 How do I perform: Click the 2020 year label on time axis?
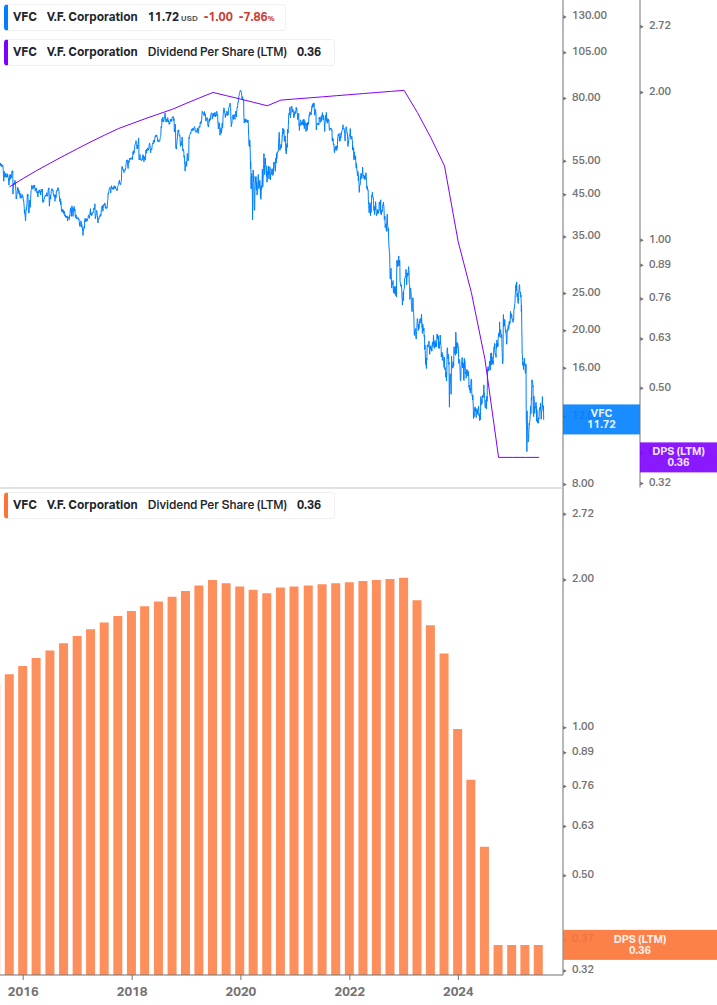pos(241,992)
